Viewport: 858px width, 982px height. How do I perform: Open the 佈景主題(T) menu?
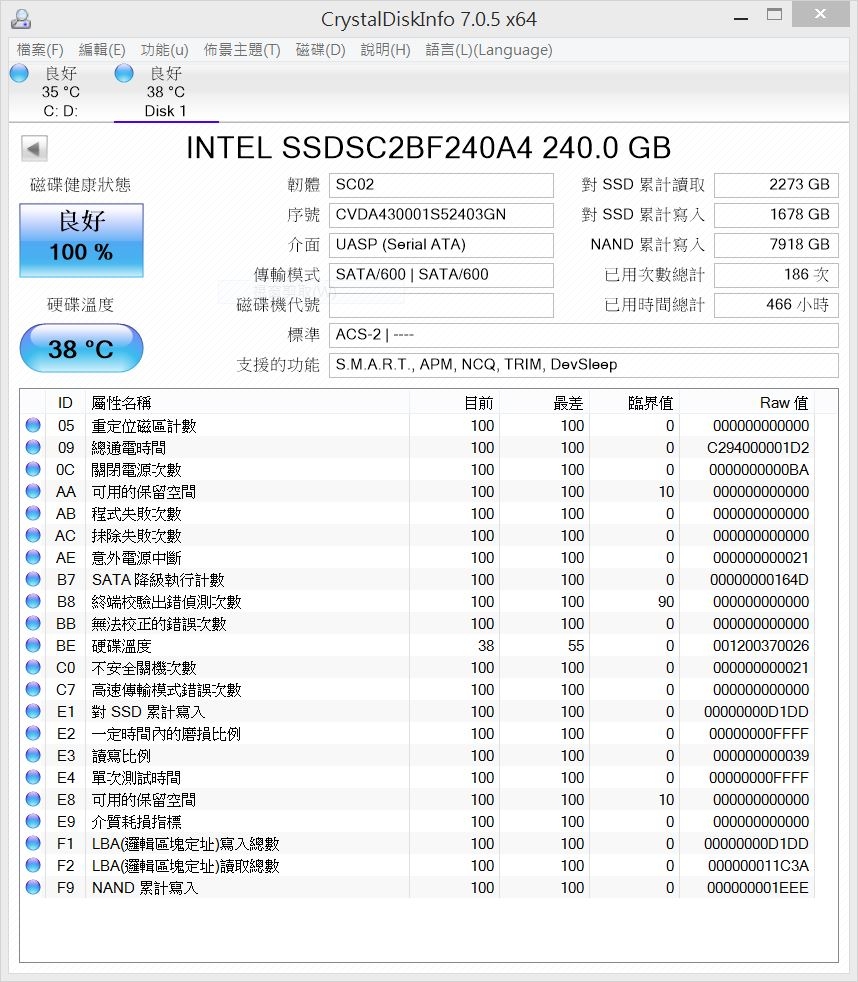coord(242,50)
